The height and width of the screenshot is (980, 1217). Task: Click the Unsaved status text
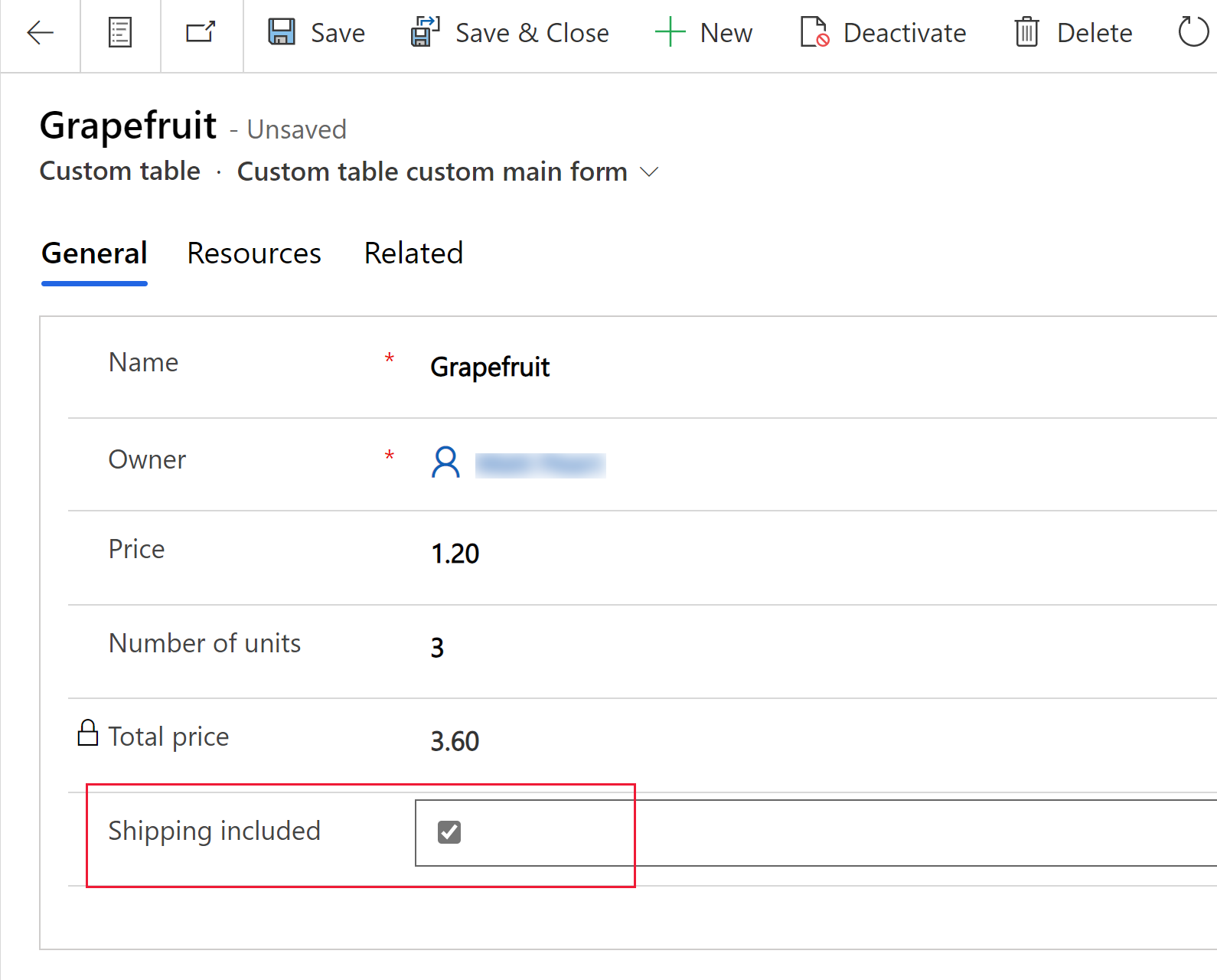[x=296, y=129]
